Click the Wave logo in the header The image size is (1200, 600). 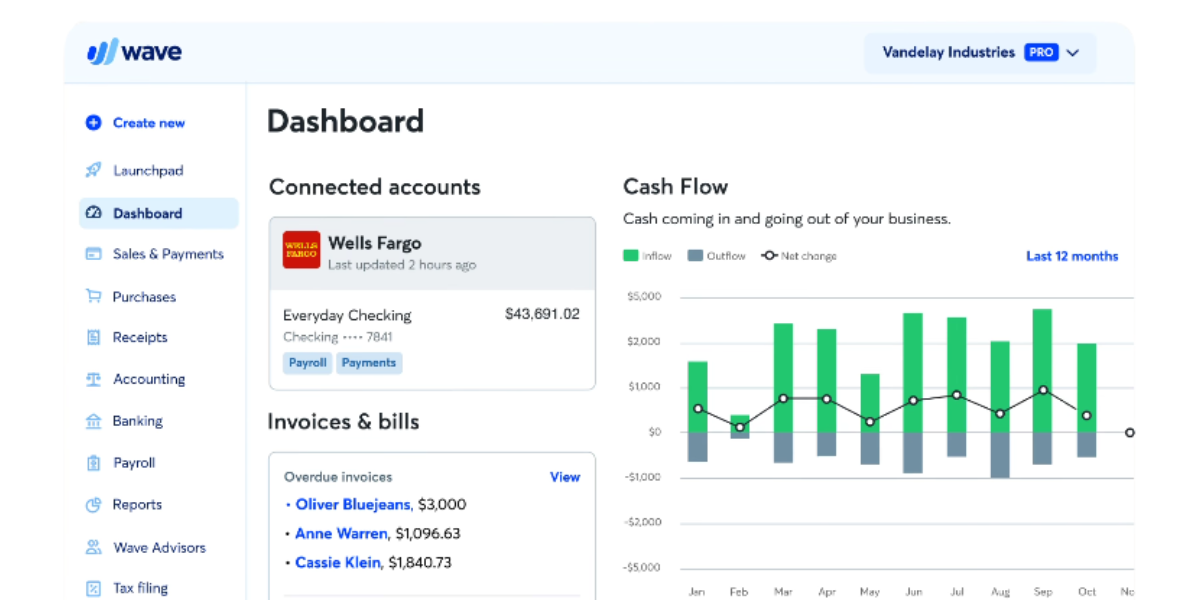pos(134,51)
